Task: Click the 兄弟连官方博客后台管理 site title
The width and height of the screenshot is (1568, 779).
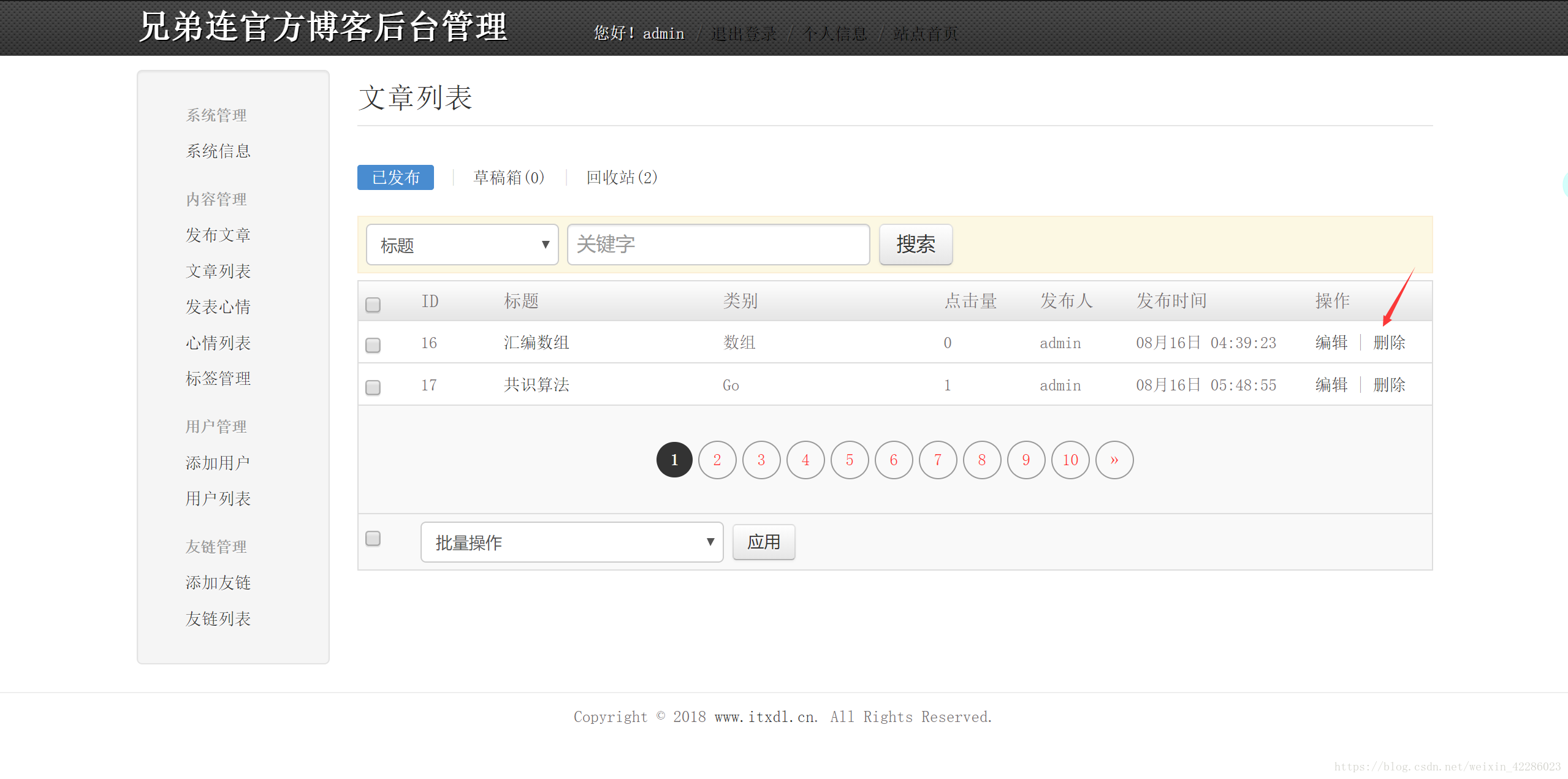Action: pos(323,27)
